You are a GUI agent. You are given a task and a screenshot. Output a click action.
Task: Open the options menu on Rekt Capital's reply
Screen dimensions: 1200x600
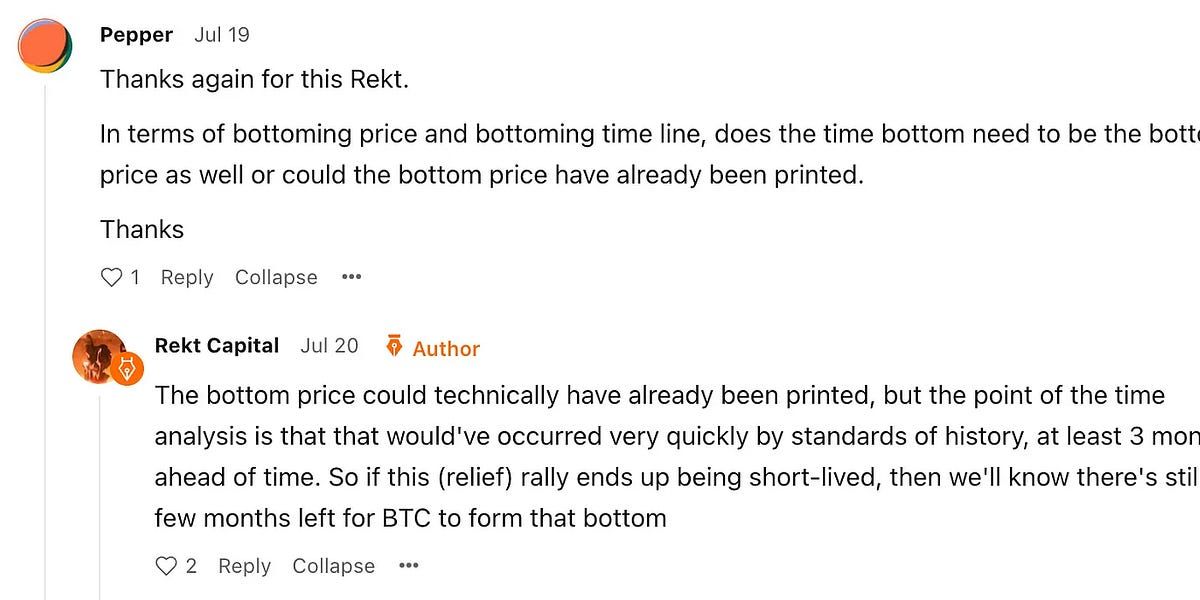(x=408, y=566)
